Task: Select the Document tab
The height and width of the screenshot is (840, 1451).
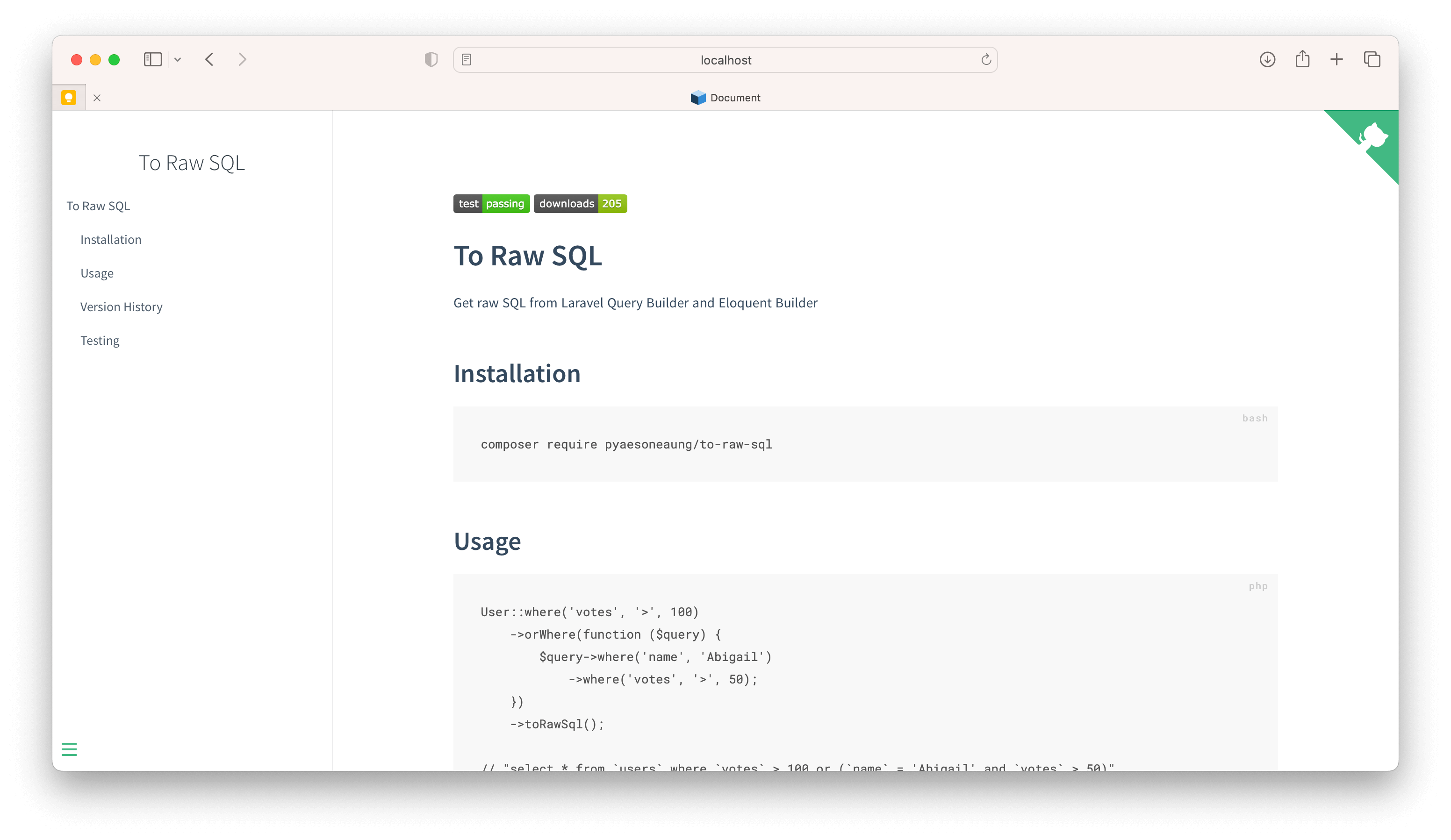Action: [725, 98]
